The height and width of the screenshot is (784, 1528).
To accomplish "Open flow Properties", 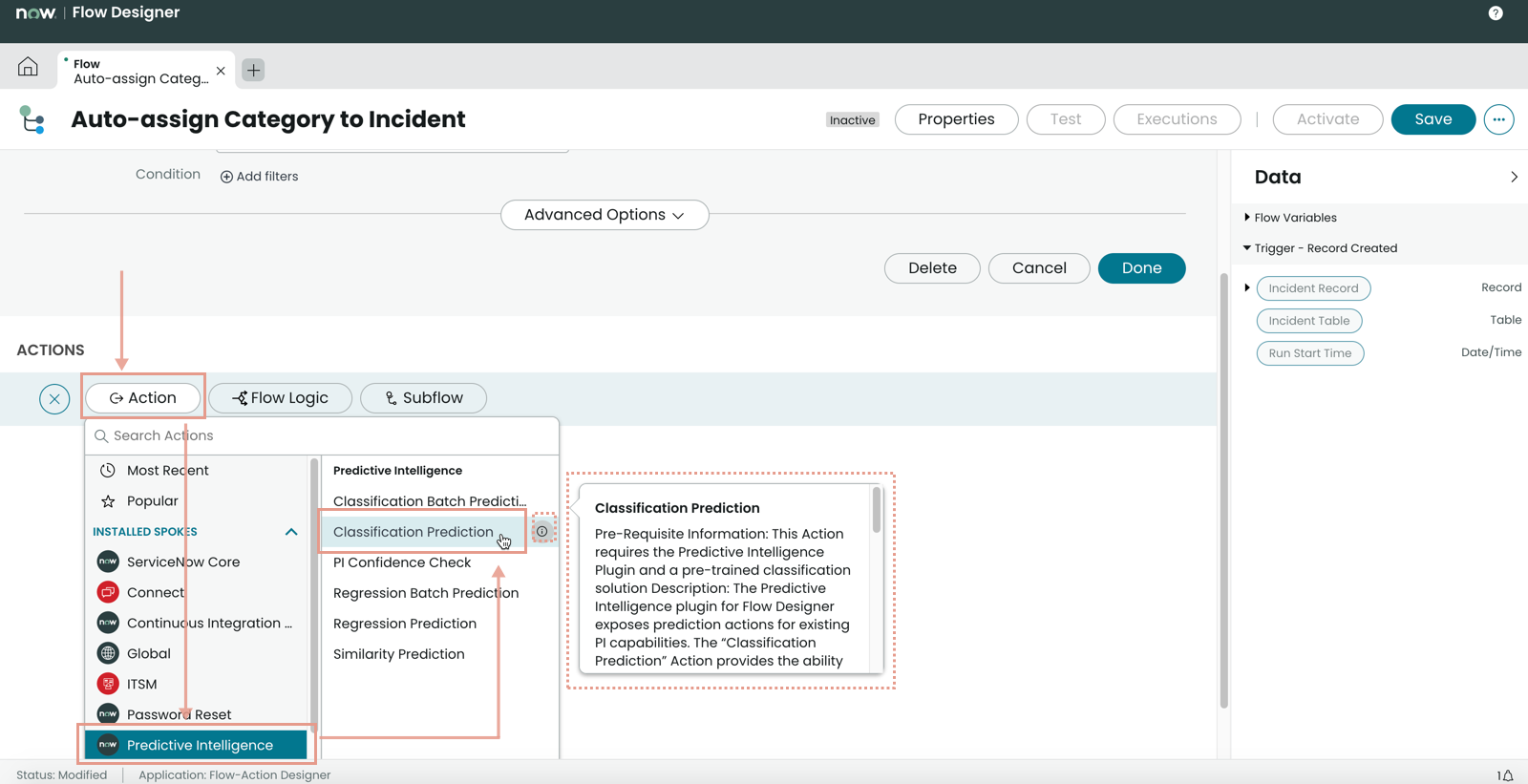I will [x=956, y=119].
